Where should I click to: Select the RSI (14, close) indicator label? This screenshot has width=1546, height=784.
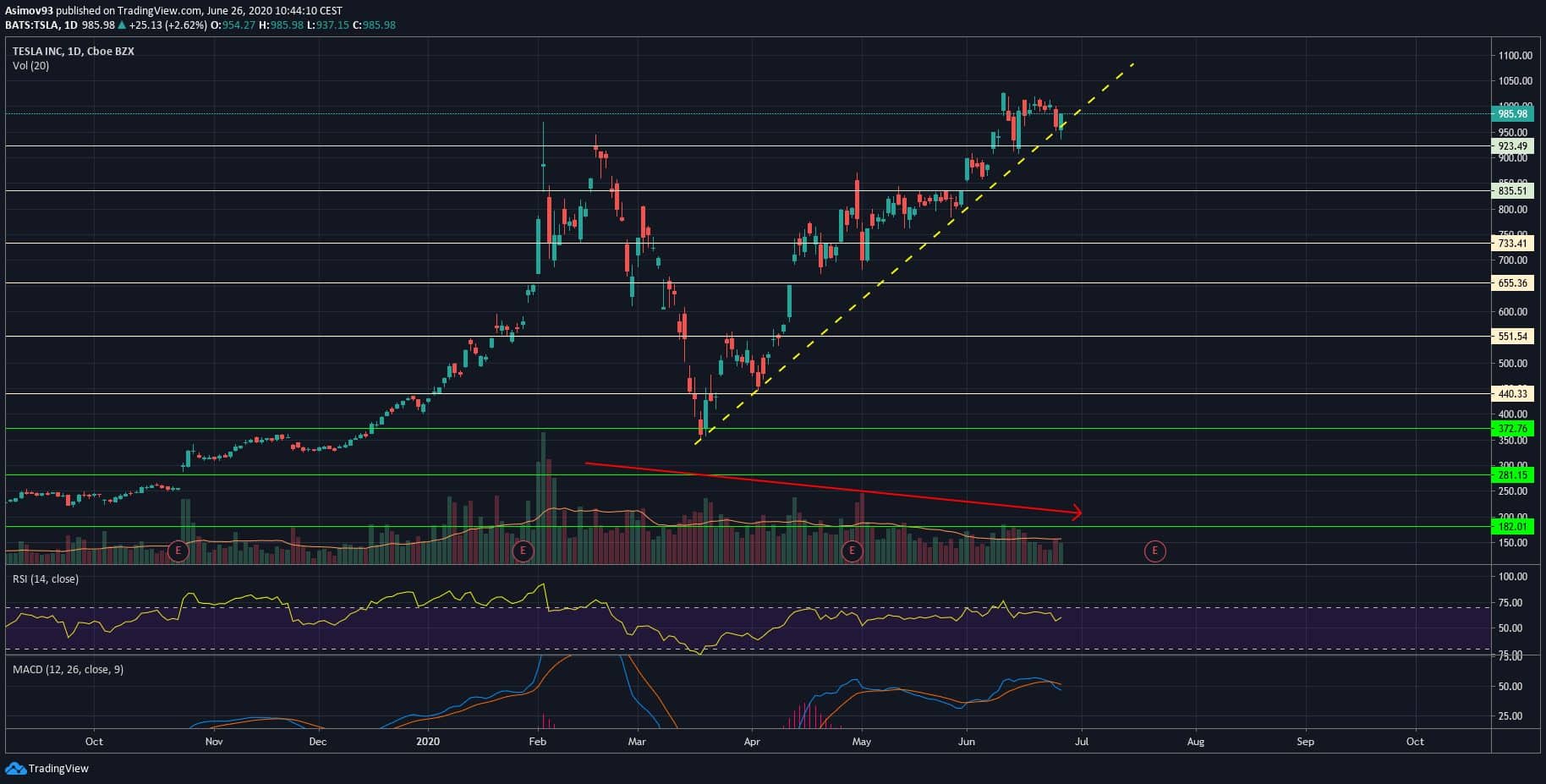click(45, 579)
